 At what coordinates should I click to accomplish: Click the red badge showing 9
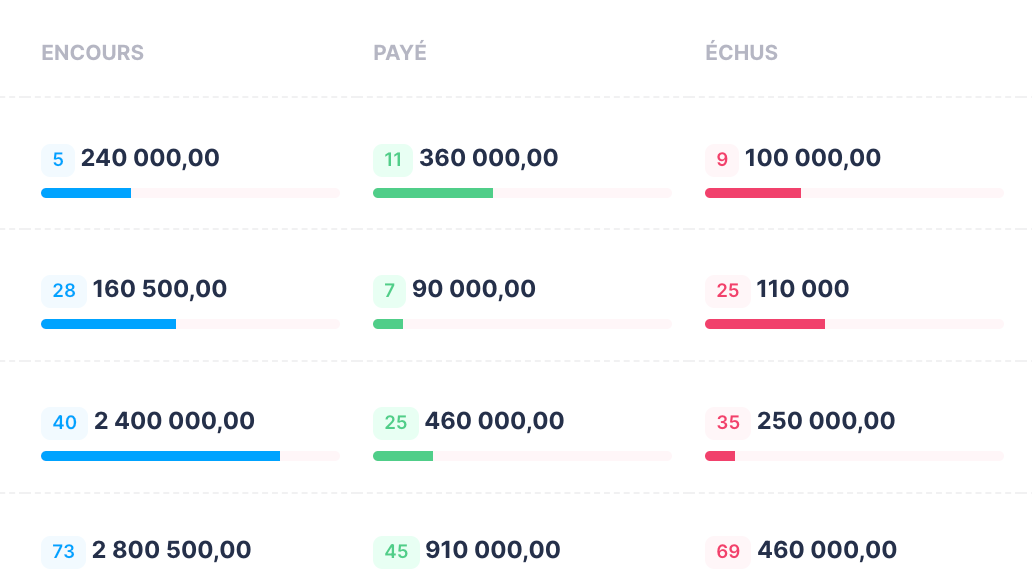click(722, 159)
